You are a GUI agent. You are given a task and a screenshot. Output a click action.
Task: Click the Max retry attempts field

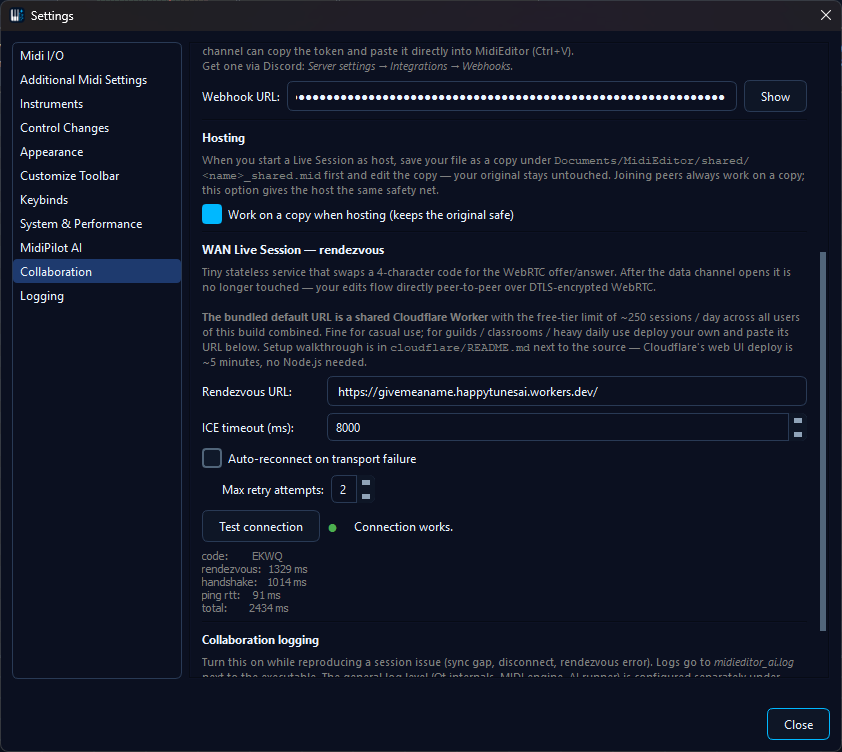click(x=344, y=489)
